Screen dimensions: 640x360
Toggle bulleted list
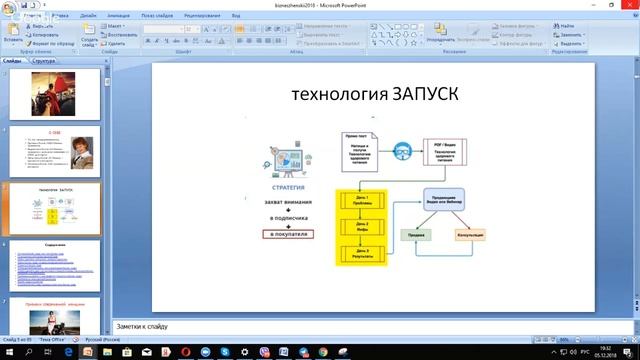tap(240, 29)
